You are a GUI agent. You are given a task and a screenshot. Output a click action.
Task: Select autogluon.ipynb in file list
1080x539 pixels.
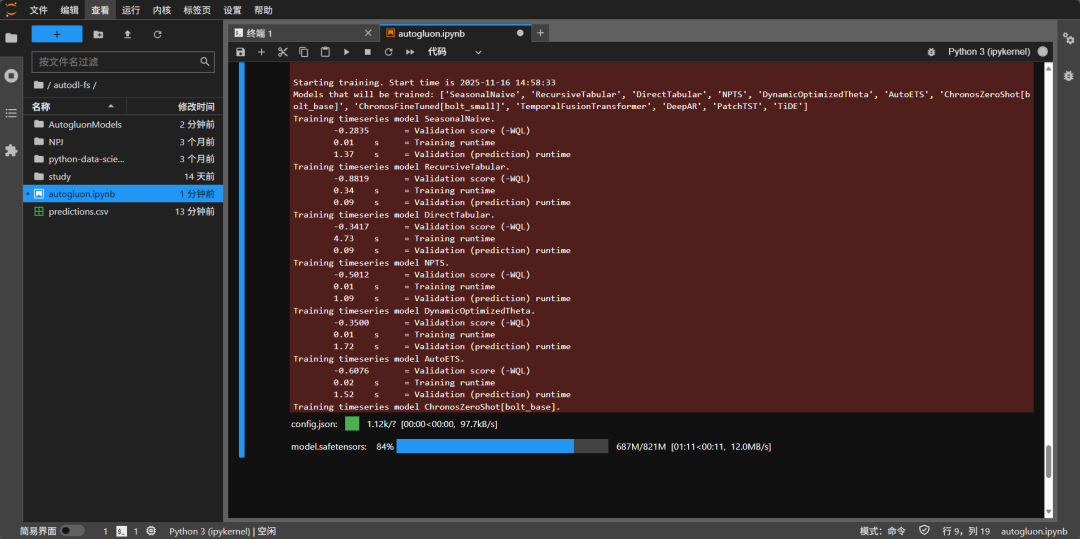(123, 194)
